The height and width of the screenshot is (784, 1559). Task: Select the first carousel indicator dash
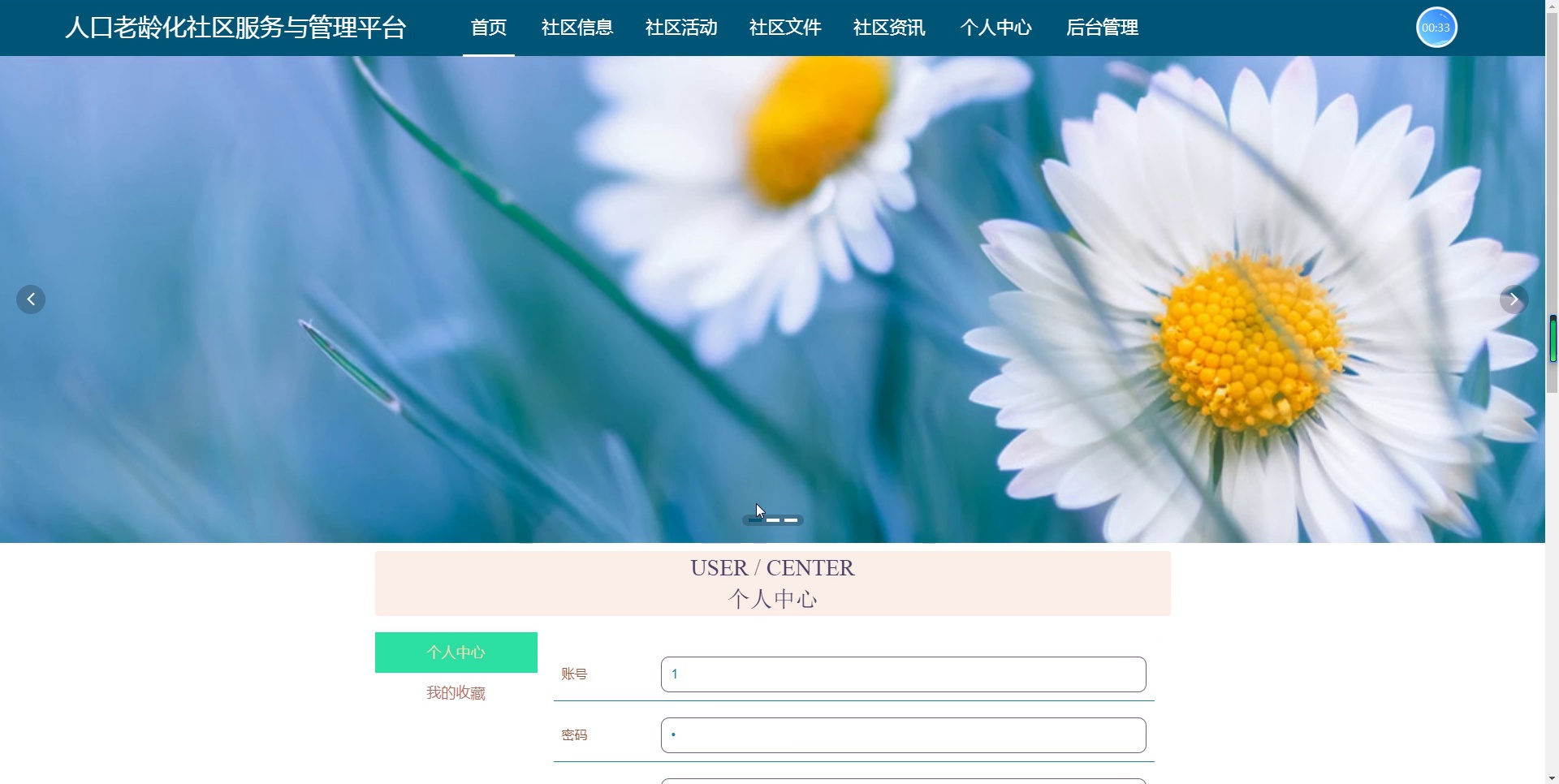(x=756, y=520)
